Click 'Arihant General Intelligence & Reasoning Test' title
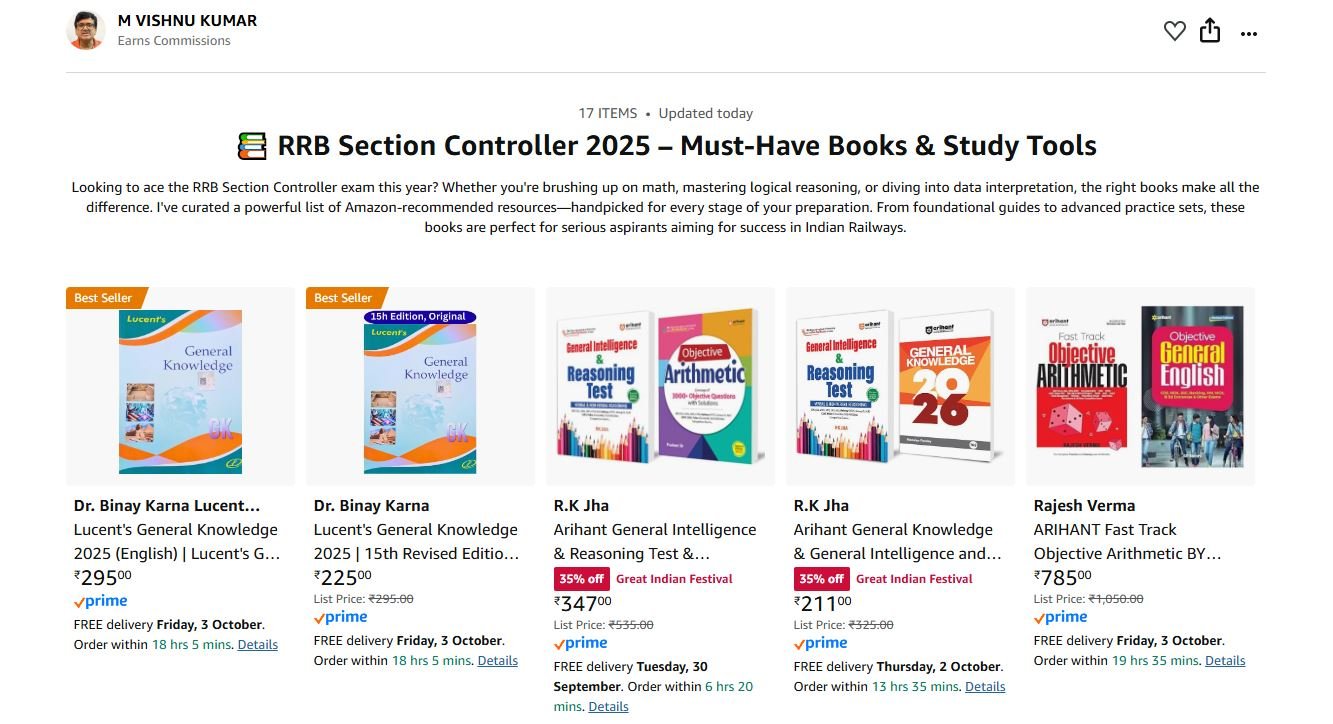Image resolution: width=1333 pixels, height=724 pixels. point(655,541)
